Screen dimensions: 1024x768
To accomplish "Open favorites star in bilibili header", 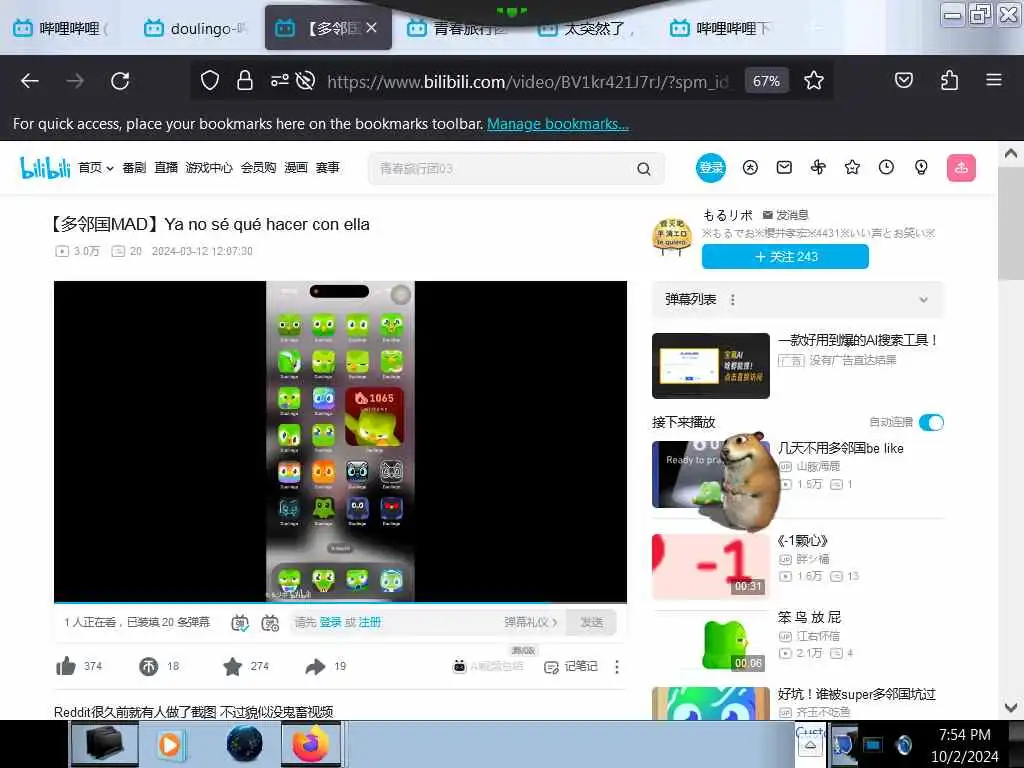I will click(852, 168).
